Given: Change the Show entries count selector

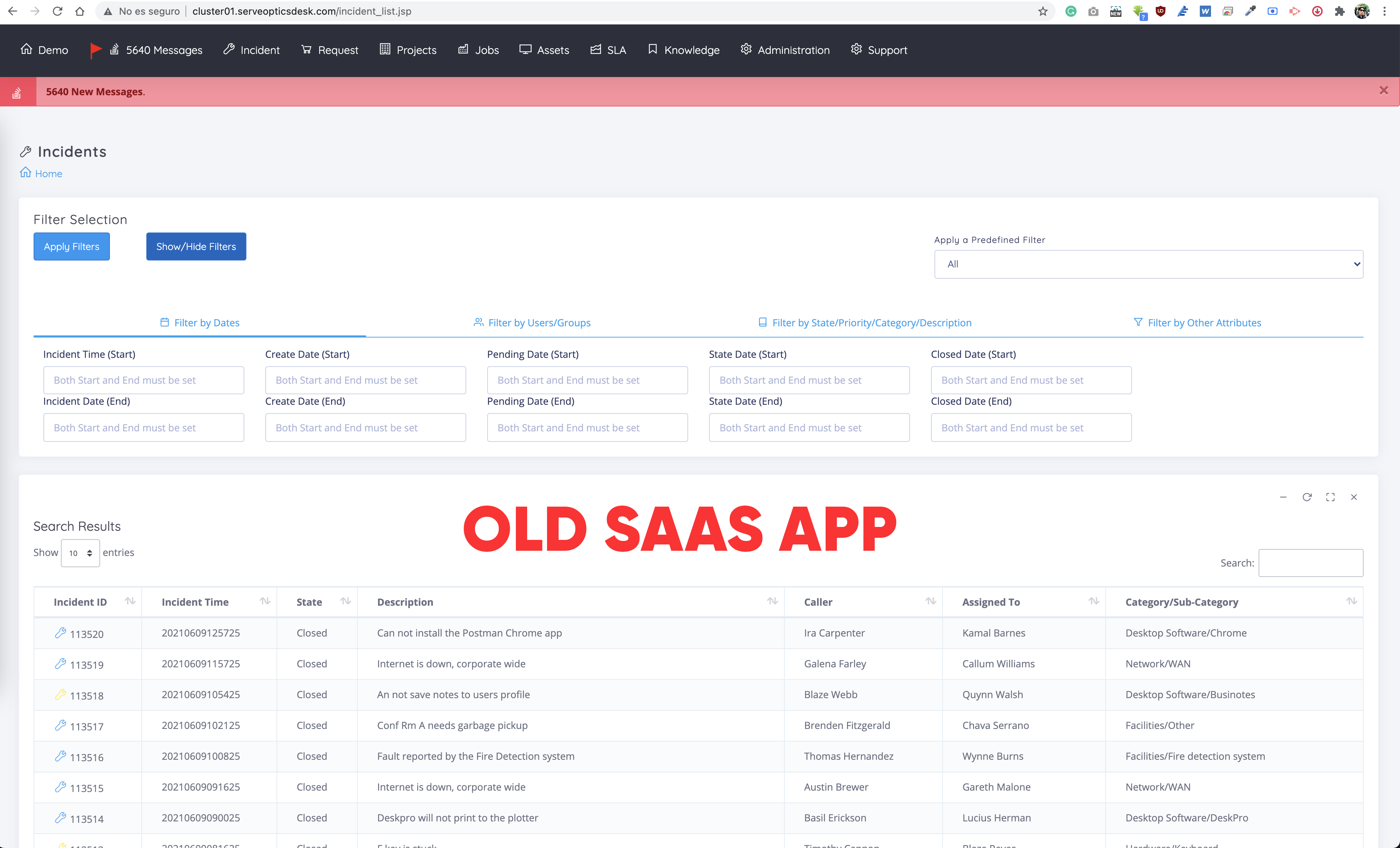Looking at the screenshot, I should click(80, 553).
